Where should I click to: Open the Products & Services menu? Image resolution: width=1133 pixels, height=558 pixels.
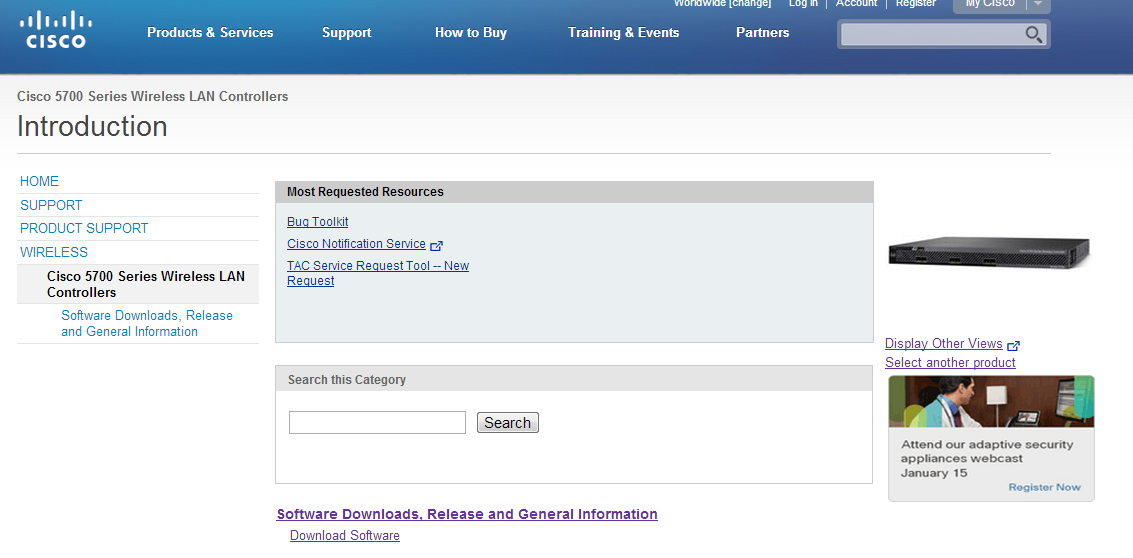tap(210, 33)
